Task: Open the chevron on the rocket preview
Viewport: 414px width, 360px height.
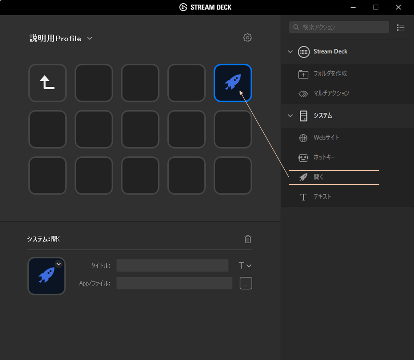Action: pyautogui.click(x=59, y=264)
